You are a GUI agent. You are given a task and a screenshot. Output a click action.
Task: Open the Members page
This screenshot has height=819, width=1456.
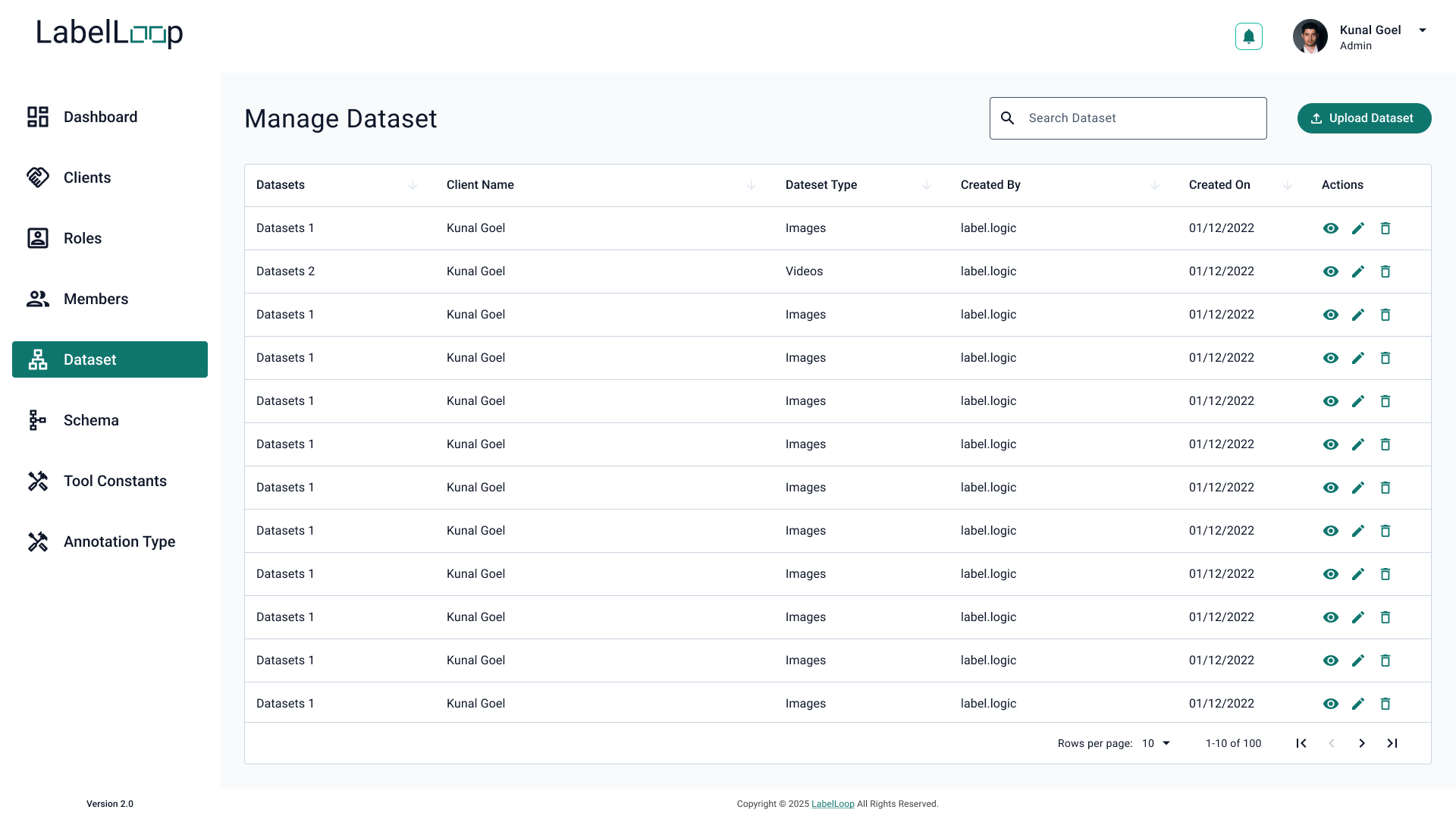110,299
